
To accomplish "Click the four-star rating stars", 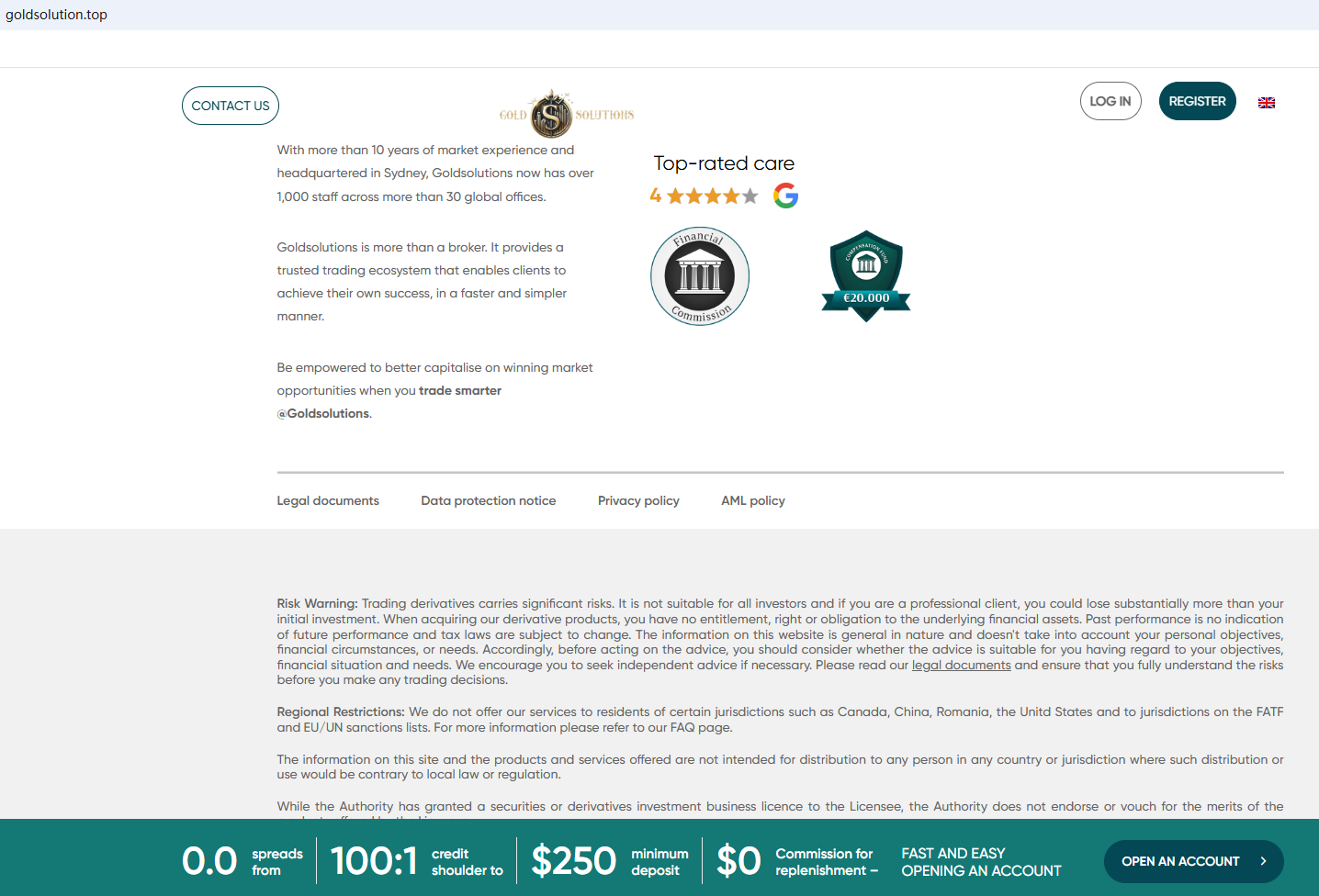I will tap(713, 196).
